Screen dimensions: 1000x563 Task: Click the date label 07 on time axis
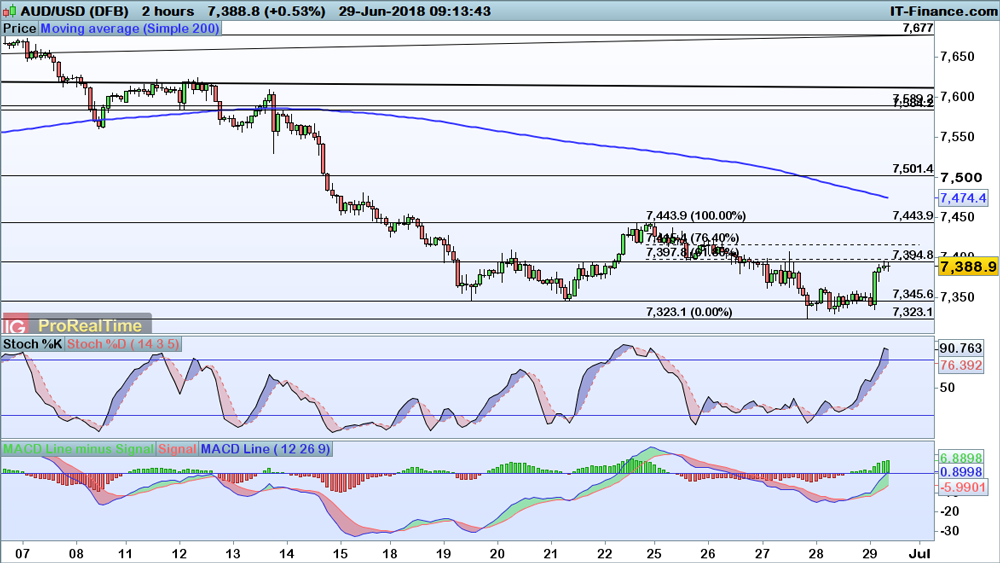click(x=22, y=553)
